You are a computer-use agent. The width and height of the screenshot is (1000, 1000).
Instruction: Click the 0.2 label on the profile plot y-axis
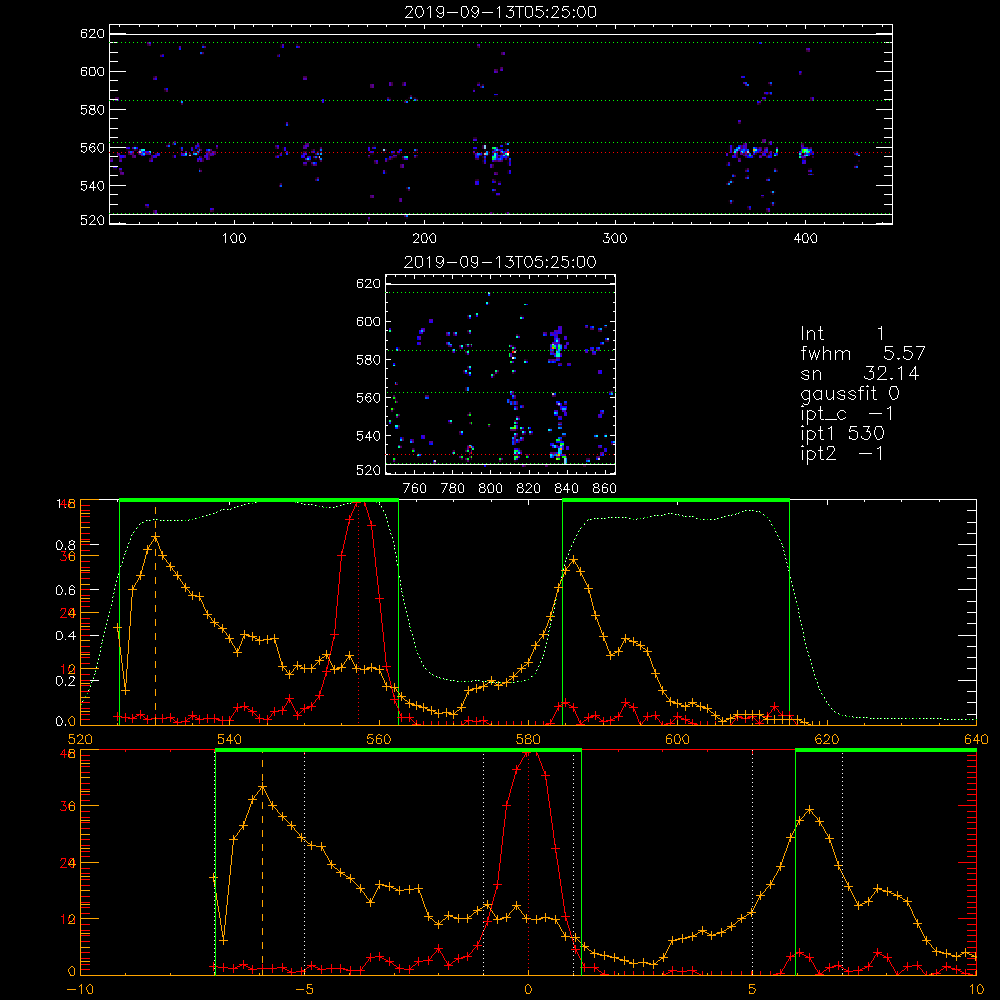66,681
